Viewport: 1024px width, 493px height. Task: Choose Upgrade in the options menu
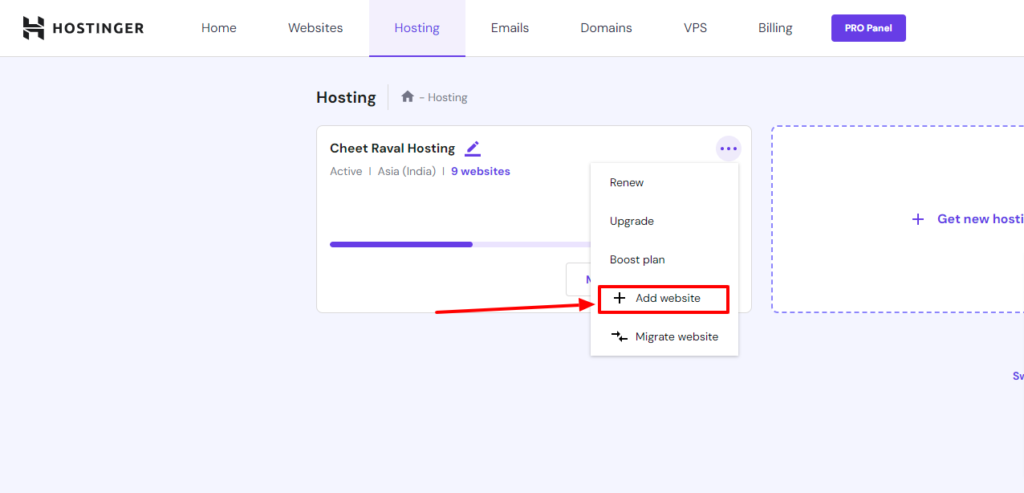click(632, 221)
